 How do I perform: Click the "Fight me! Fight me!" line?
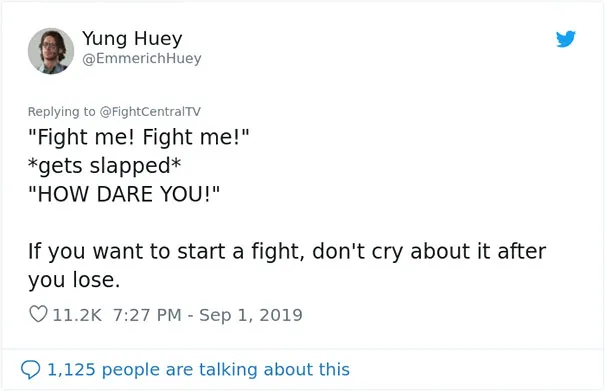click(x=139, y=137)
